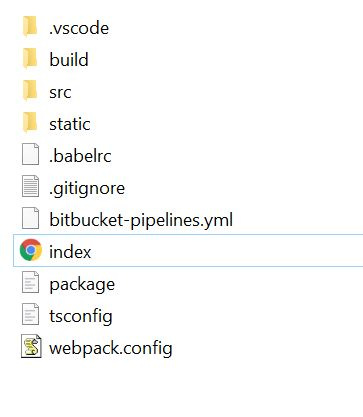Select the .vscode folder icon
The height and width of the screenshot is (417, 363).
click(30, 27)
